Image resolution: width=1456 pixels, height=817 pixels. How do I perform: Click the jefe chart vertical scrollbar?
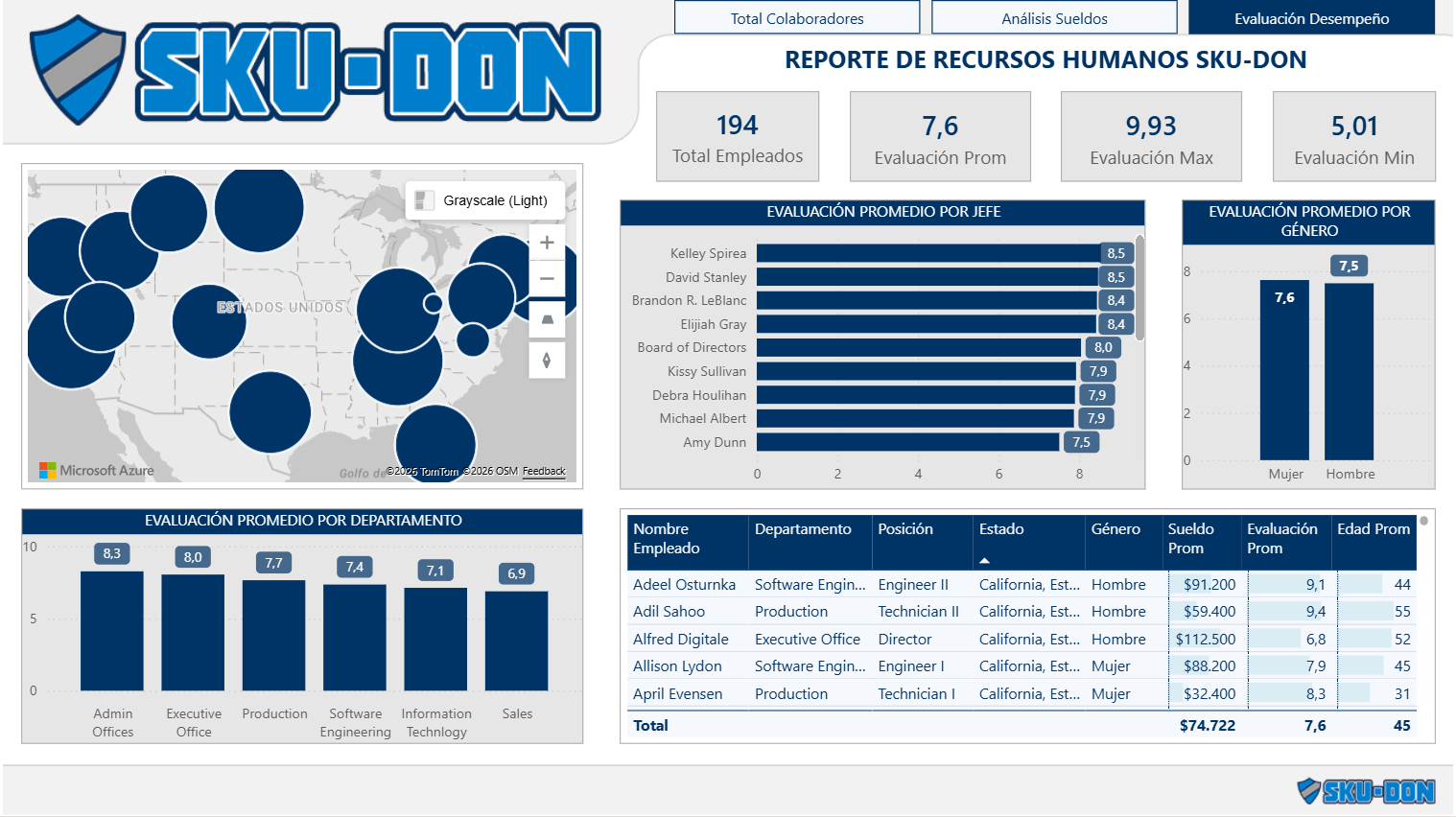click(1139, 288)
